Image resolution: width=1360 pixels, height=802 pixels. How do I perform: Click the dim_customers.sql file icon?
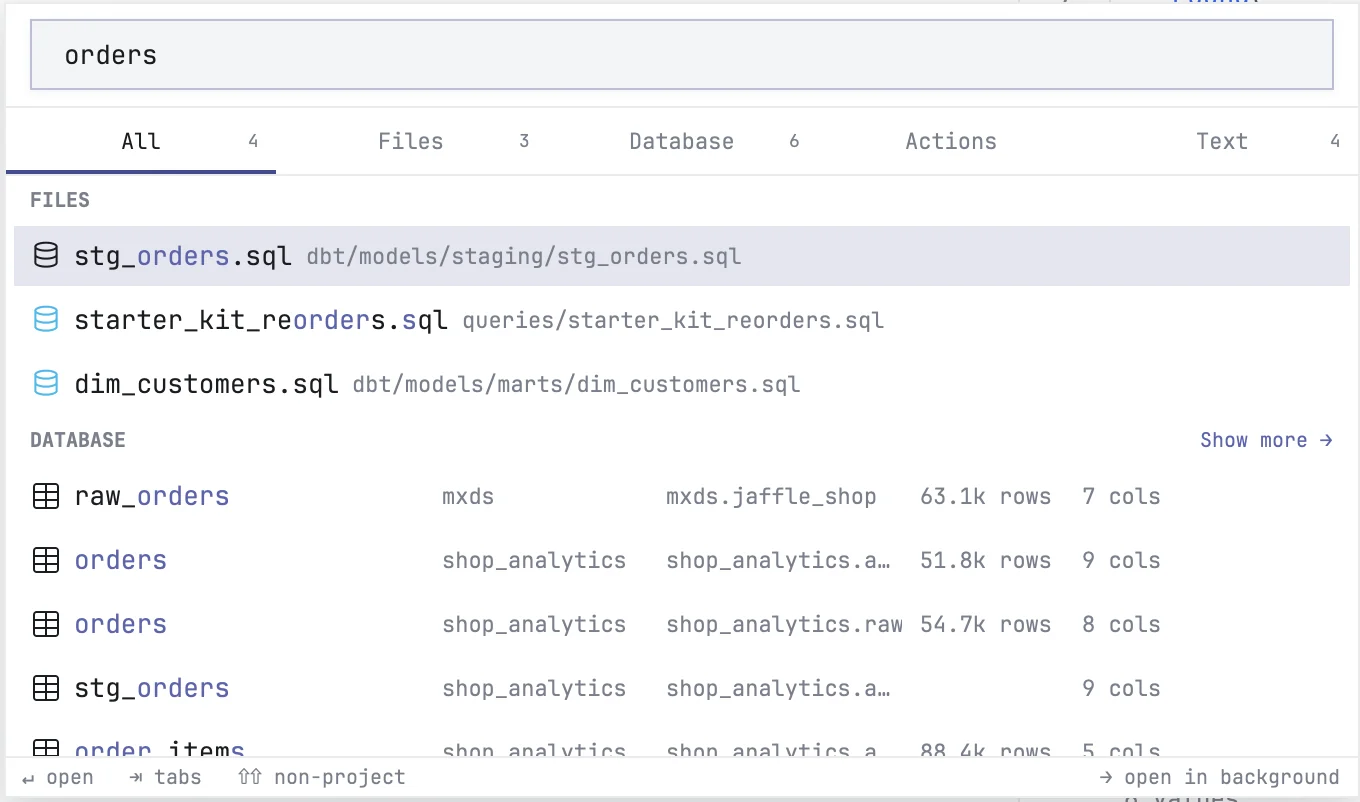pos(46,384)
